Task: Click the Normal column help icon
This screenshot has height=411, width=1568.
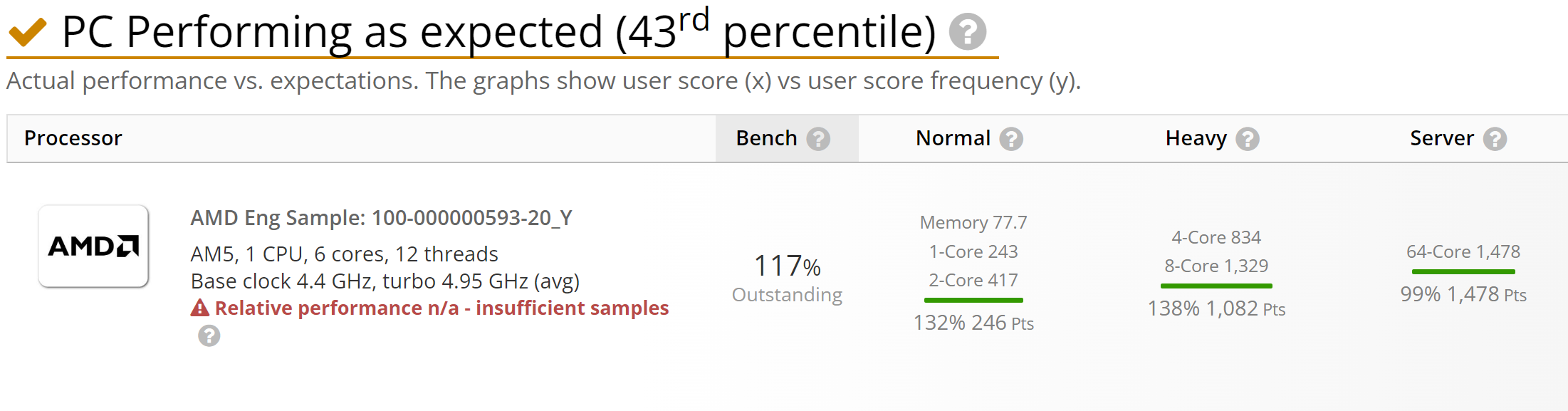Action: click(1012, 140)
